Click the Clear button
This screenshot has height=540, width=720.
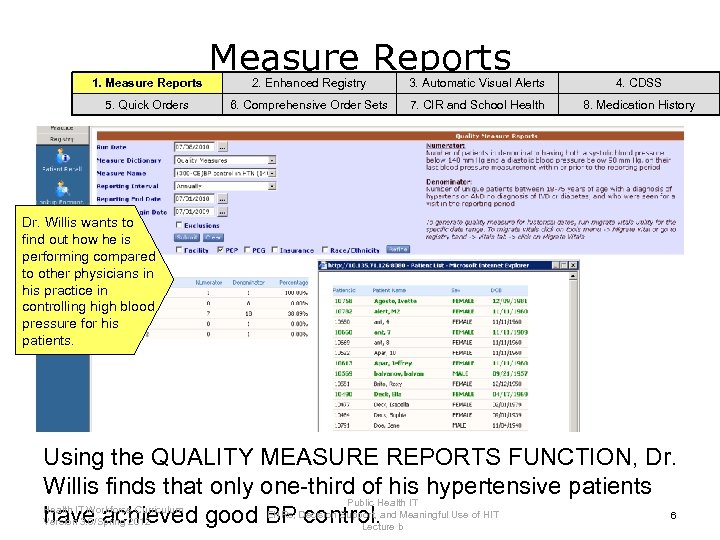[x=213, y=237]
